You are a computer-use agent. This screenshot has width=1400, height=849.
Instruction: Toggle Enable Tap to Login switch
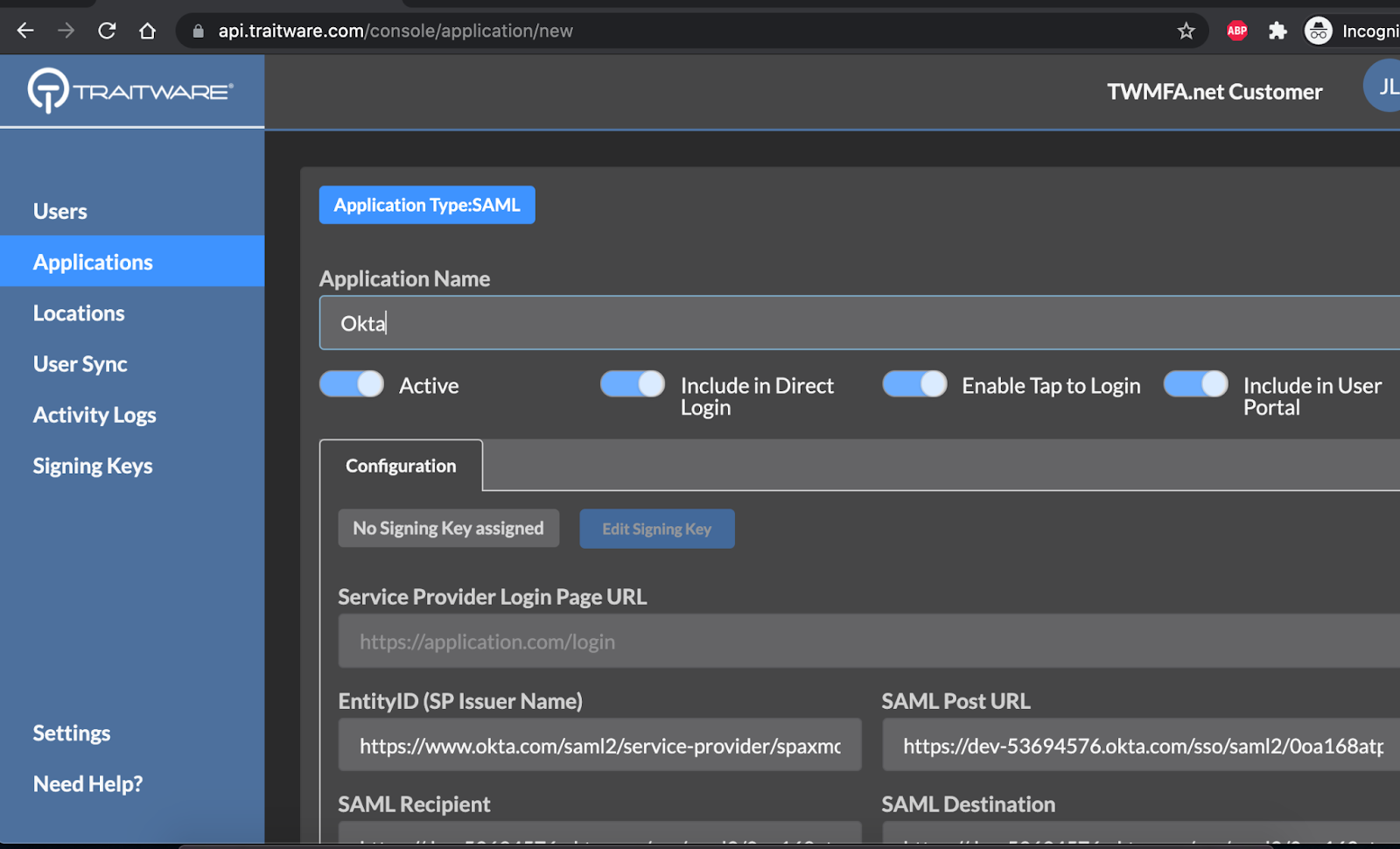(x=914, y=384)
